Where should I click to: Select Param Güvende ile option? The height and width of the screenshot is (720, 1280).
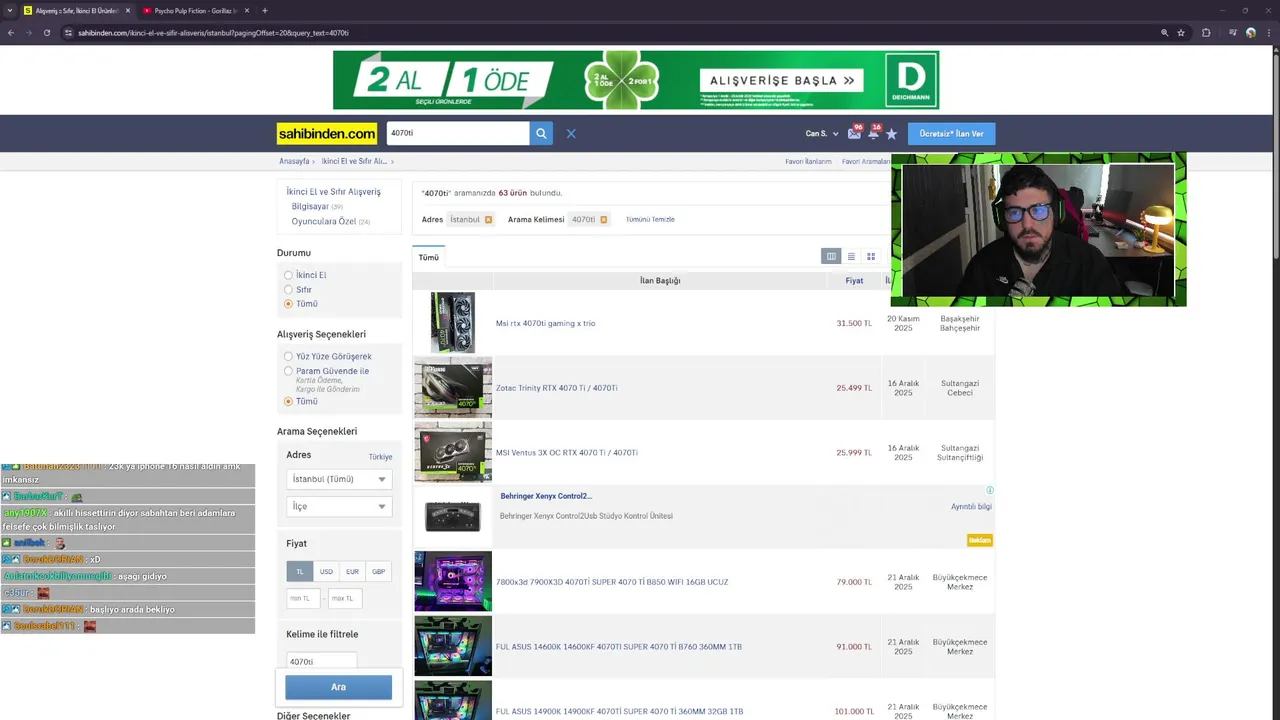[288, 371]
